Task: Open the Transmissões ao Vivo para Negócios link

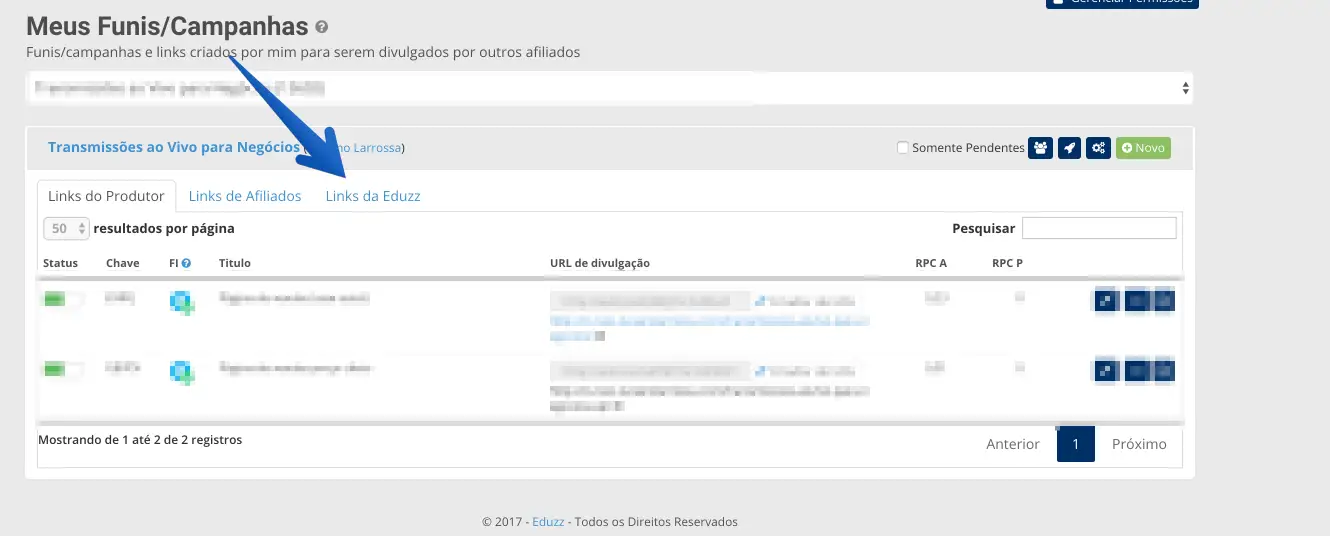Action: click(x=173, y=147)
